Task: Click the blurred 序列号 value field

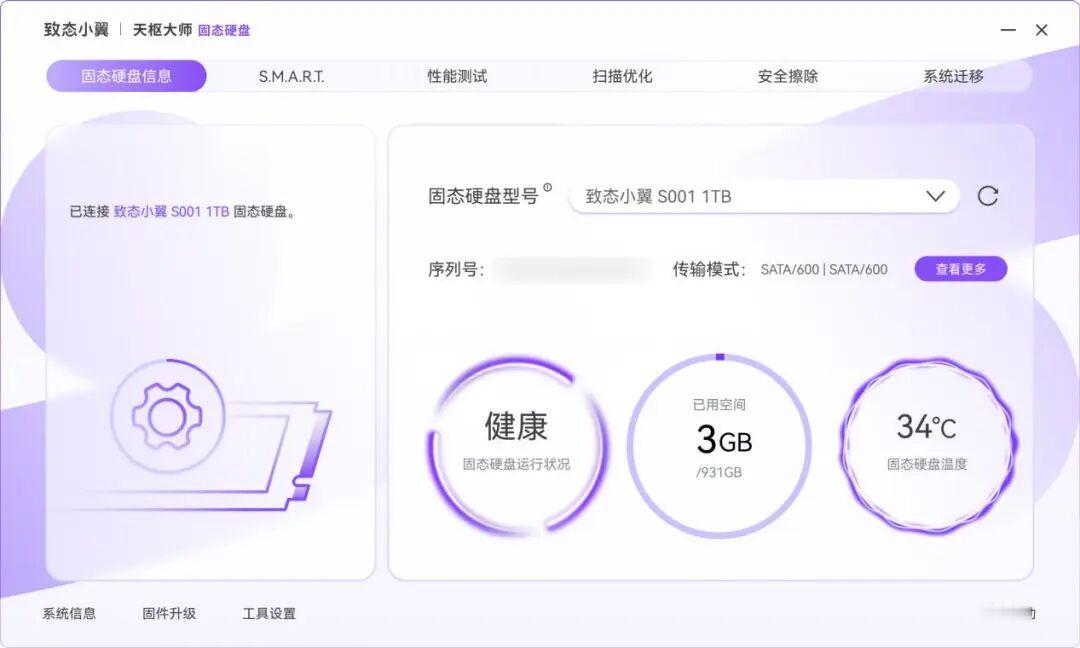Action: pyautogui.click(x=572, y=269)
